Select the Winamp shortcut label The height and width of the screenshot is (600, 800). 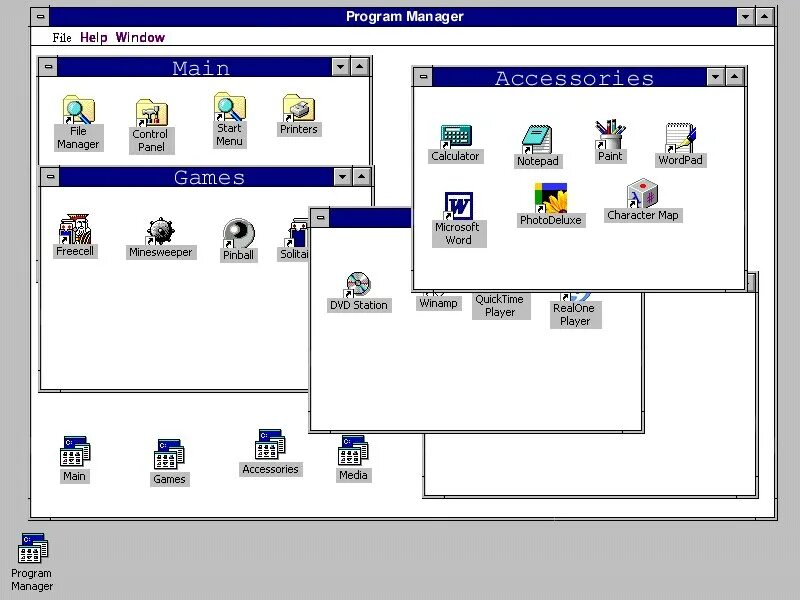pos(438,303)
